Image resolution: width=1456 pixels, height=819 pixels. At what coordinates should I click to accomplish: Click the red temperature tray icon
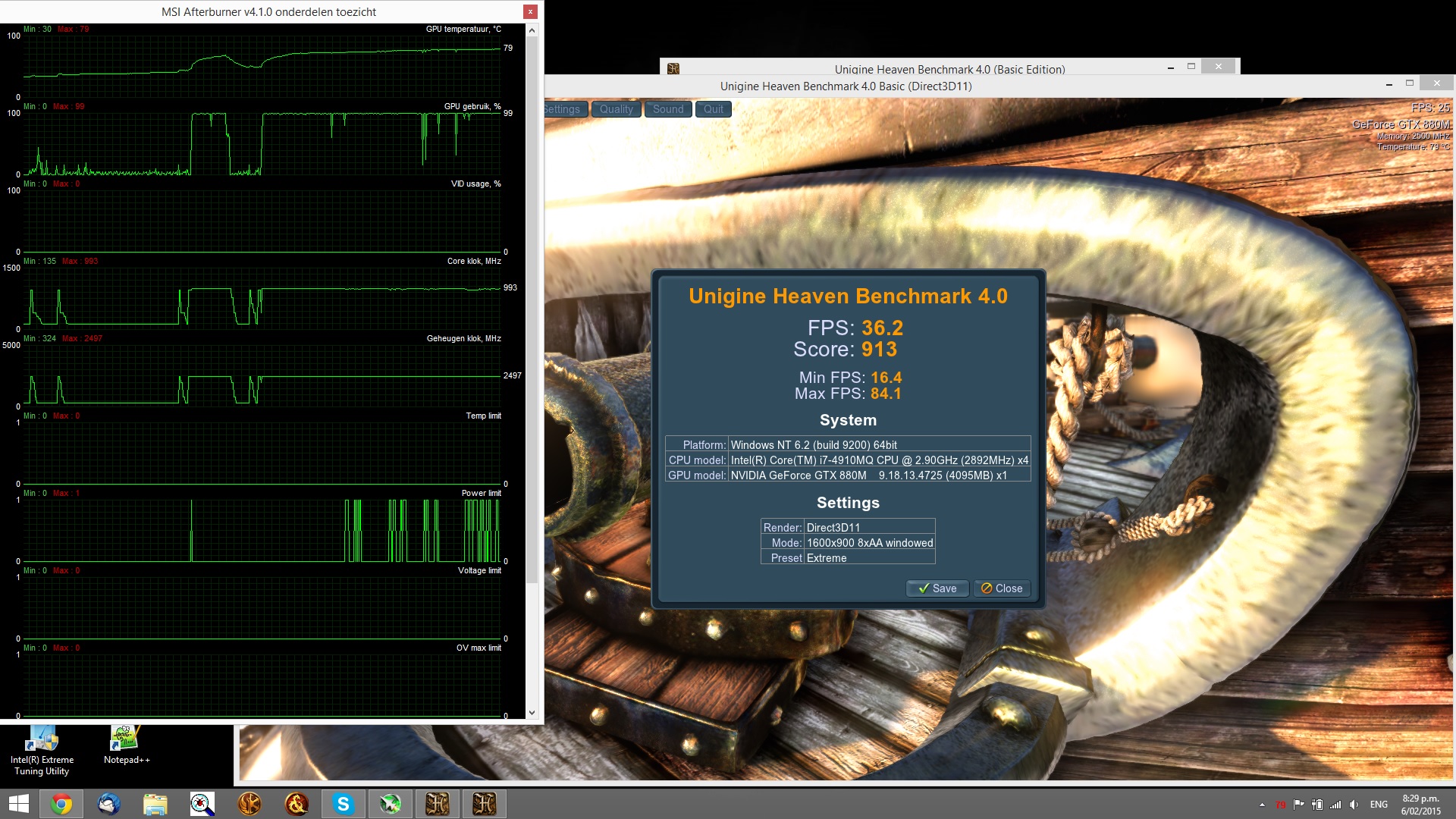[x=1281, y=805]
